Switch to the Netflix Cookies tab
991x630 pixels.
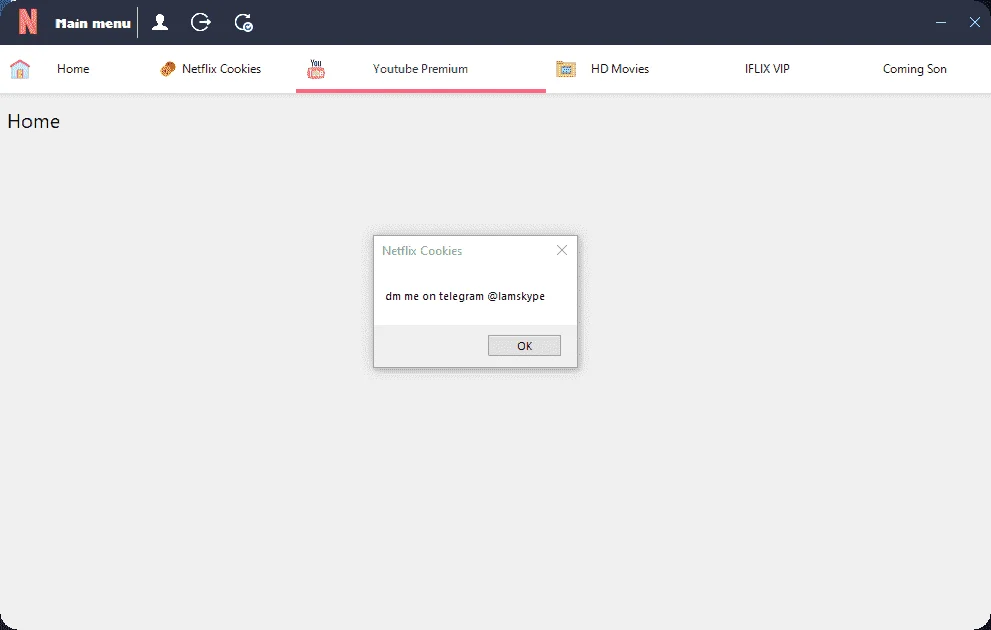tap(221, 69)
